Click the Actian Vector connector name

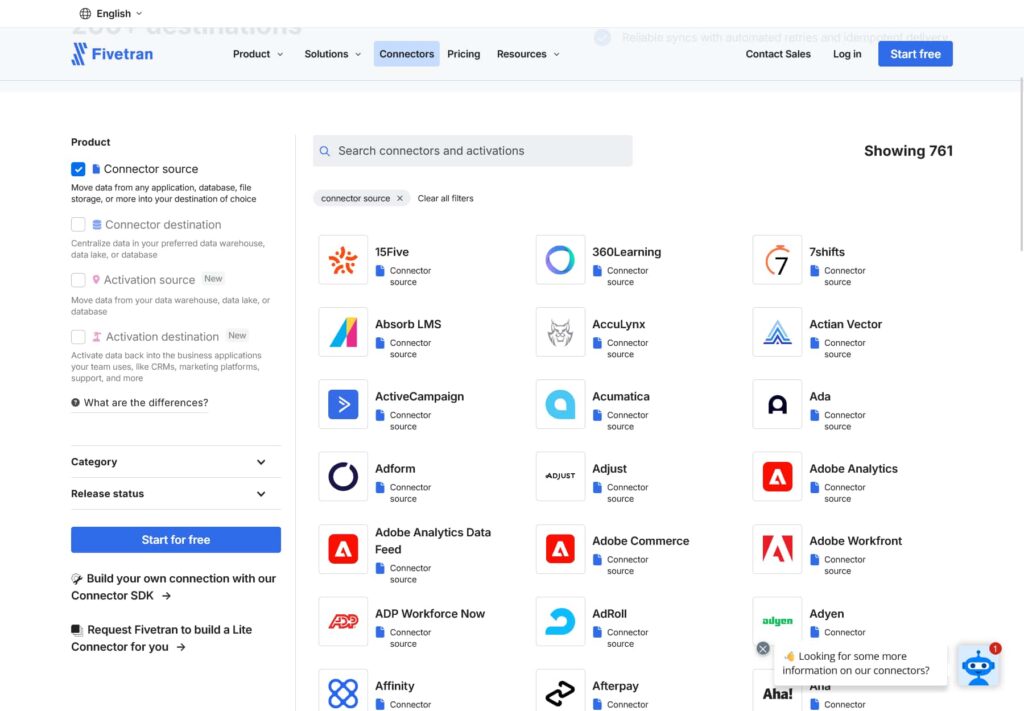click(x=846, y=324)
